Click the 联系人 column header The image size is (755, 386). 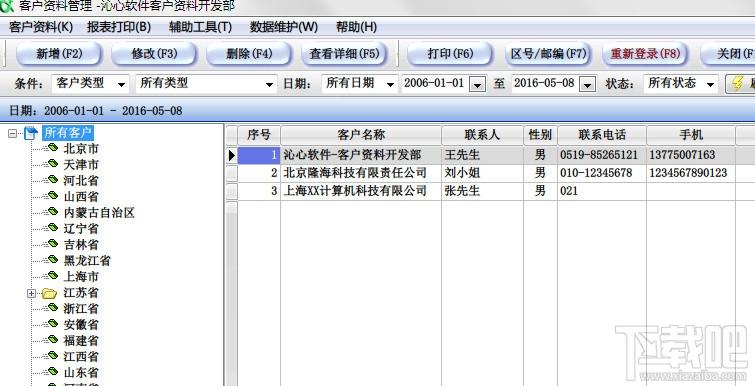482,135
